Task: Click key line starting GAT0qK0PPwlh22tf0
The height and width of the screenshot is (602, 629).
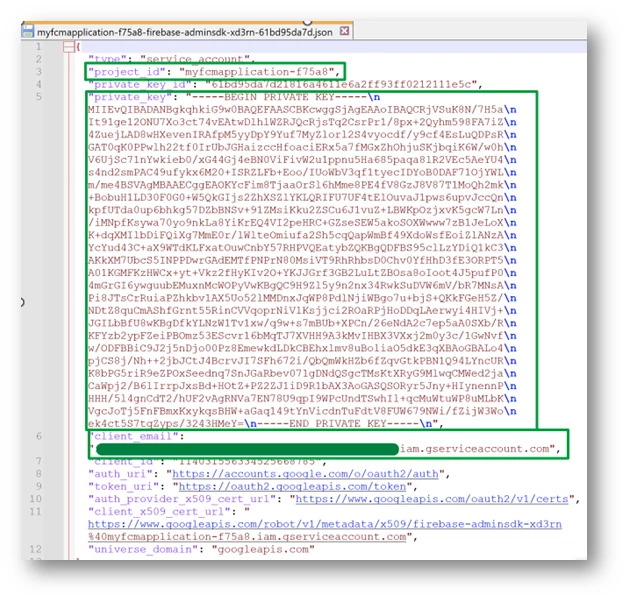Action: coord(302,147)
